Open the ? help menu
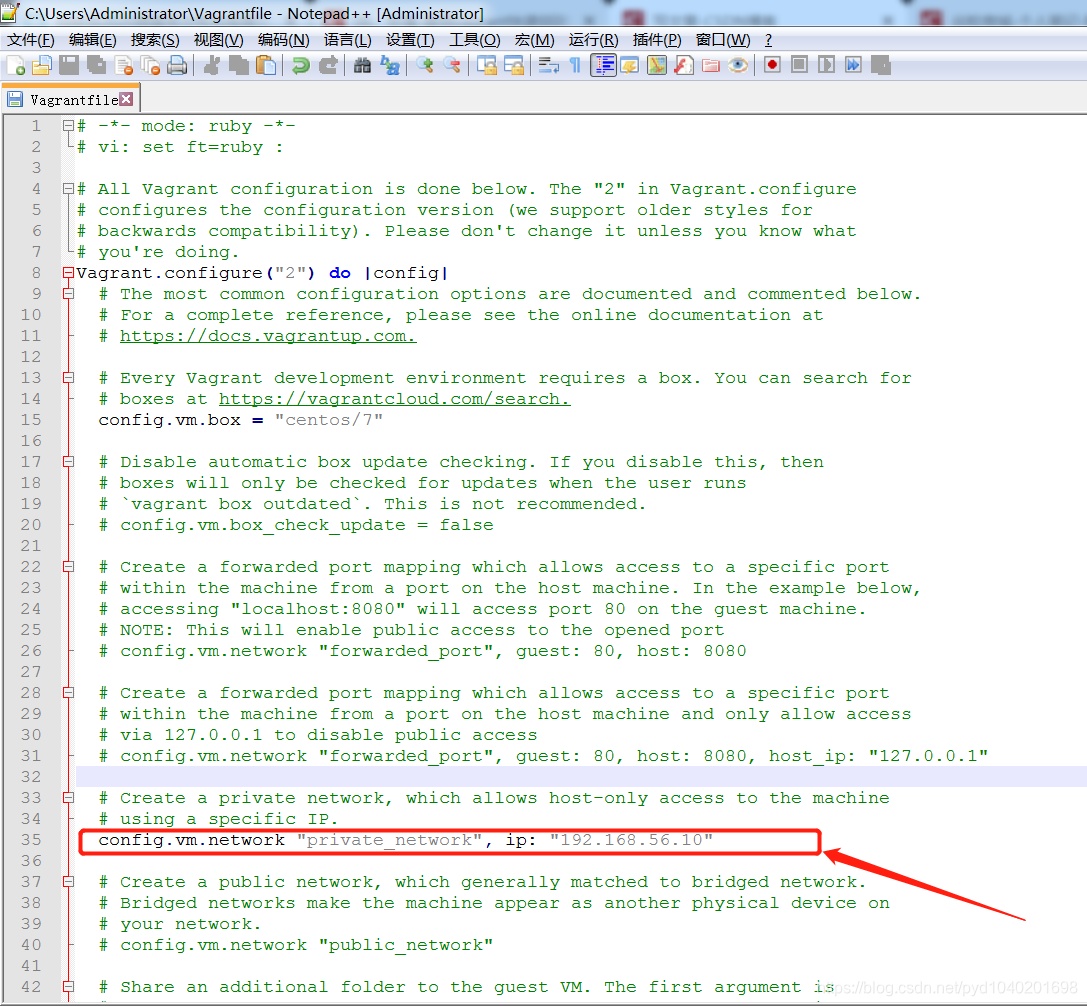1087x1006 pixels. 768,40
